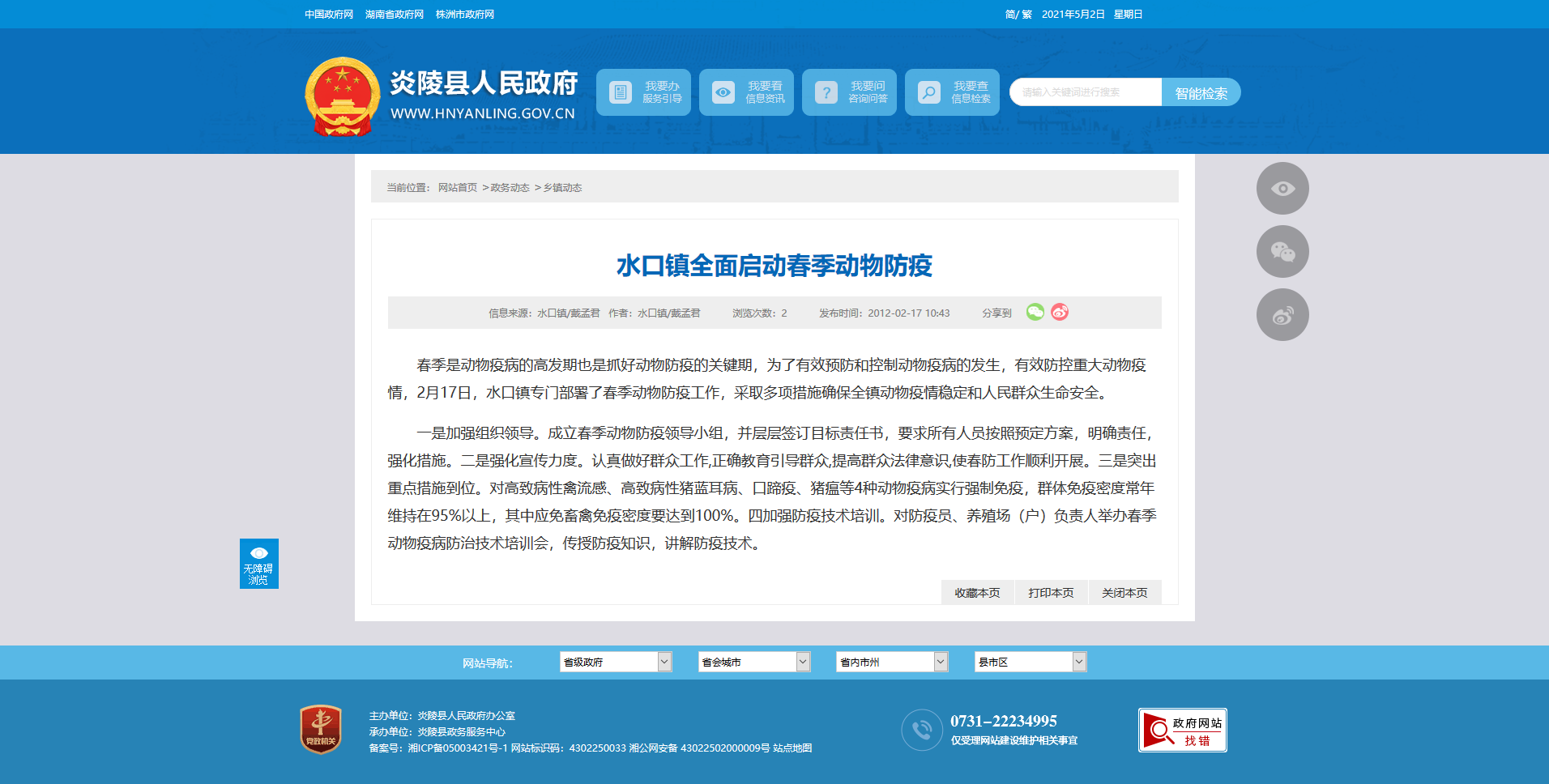Open the 政府网站找错 icon
This screenshot has height=784, width=1549.
click(x=1182, y=730)
